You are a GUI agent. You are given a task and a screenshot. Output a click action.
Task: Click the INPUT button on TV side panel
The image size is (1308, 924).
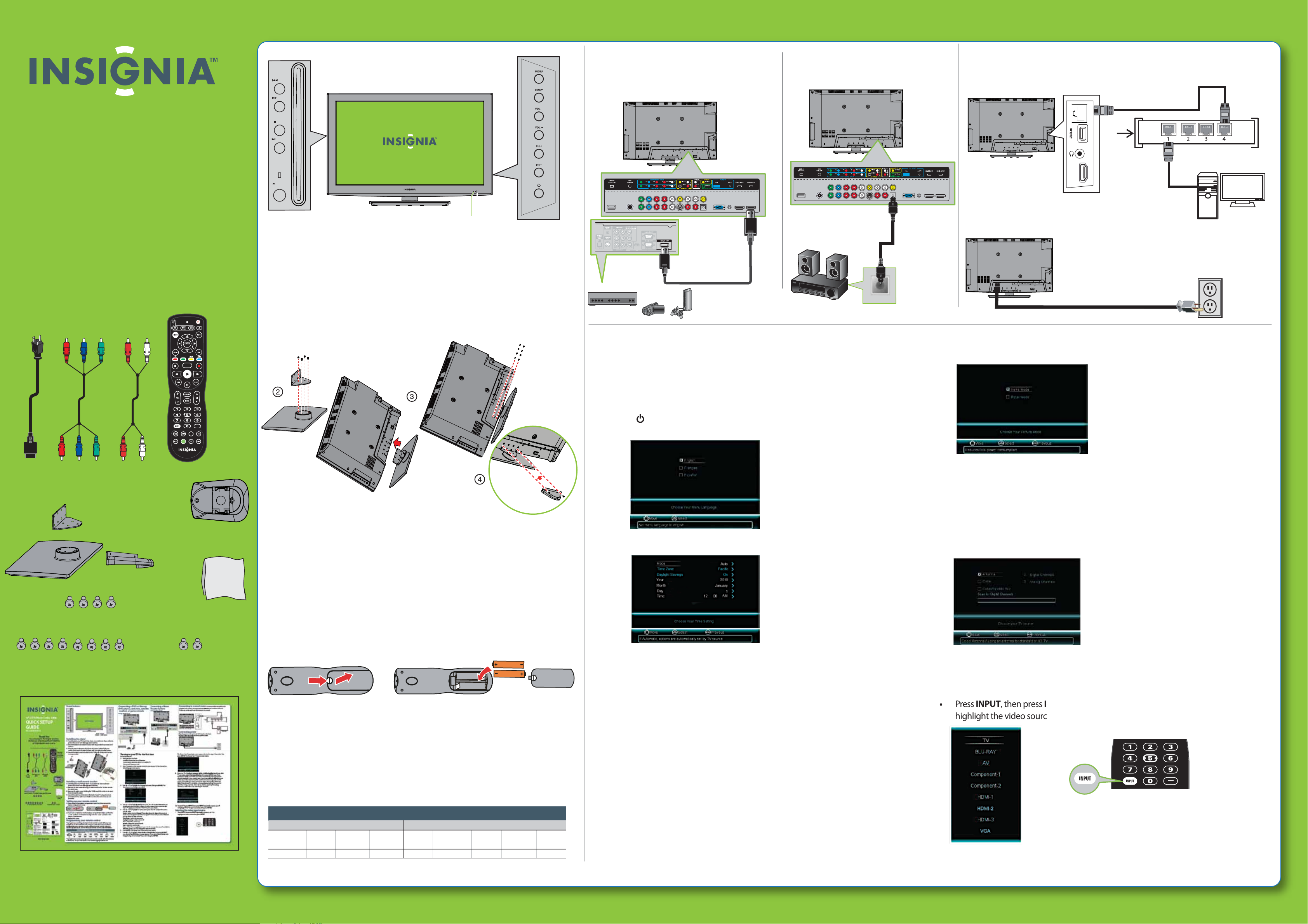click(x=538, y=97)
